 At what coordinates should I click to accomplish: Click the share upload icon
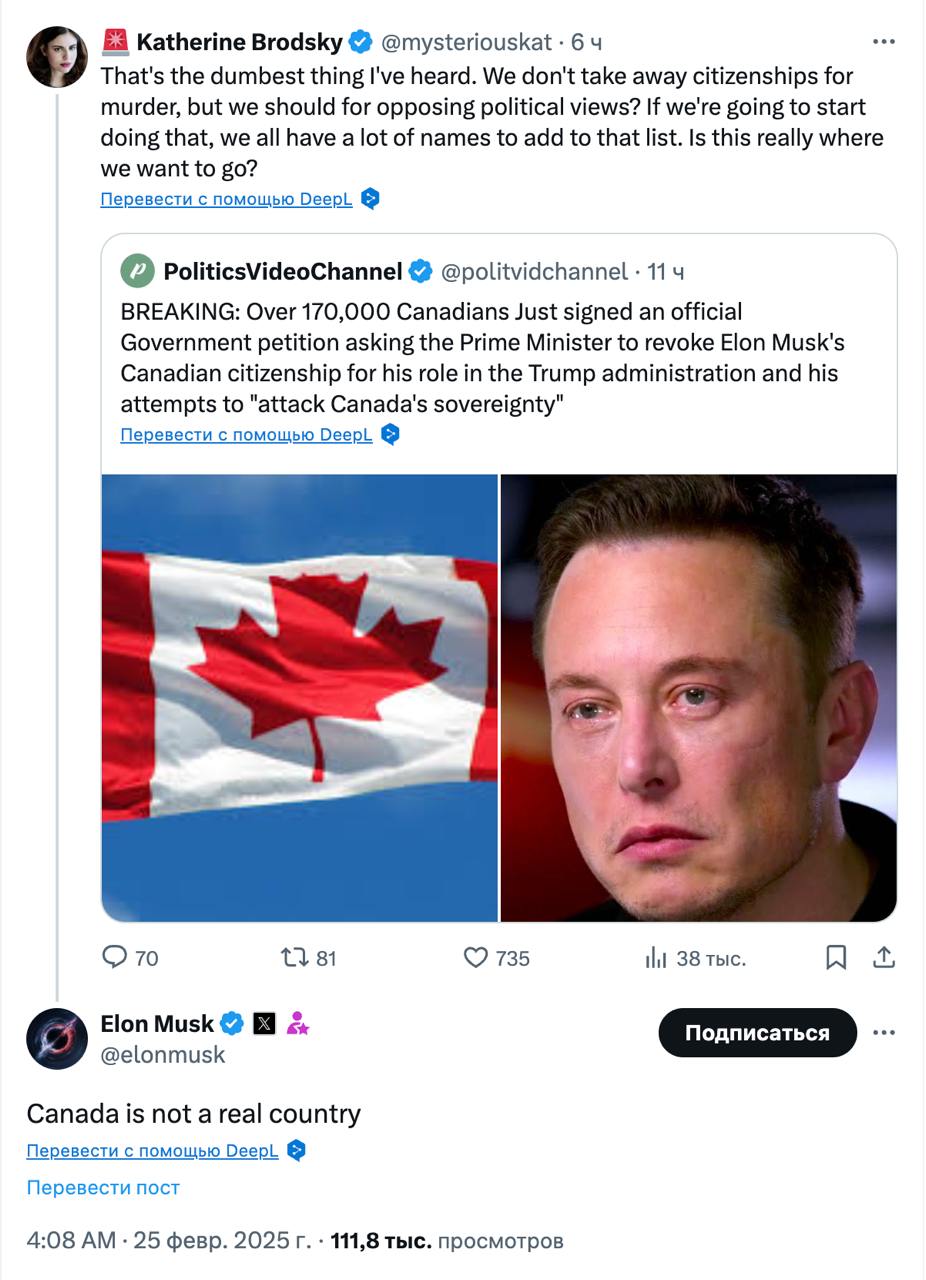[883, 958]
